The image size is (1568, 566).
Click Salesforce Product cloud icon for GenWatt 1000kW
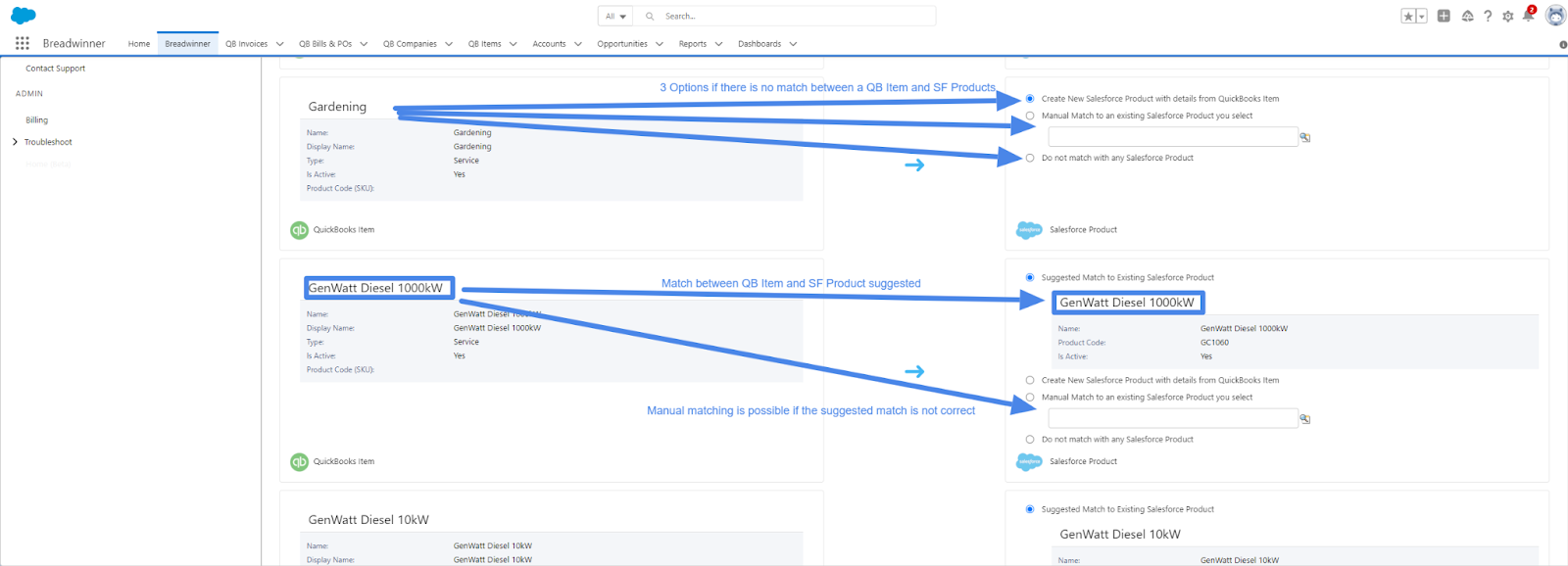pyautogui.click(x=1029, y=461)
